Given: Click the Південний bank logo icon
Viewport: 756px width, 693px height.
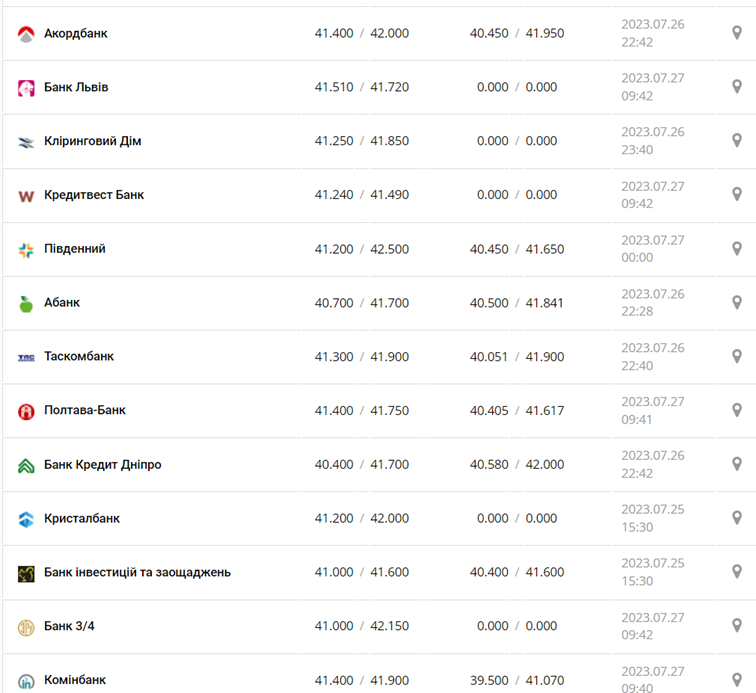Looking at the screenshot, I should pyautogui.click(x=26, y=250).
